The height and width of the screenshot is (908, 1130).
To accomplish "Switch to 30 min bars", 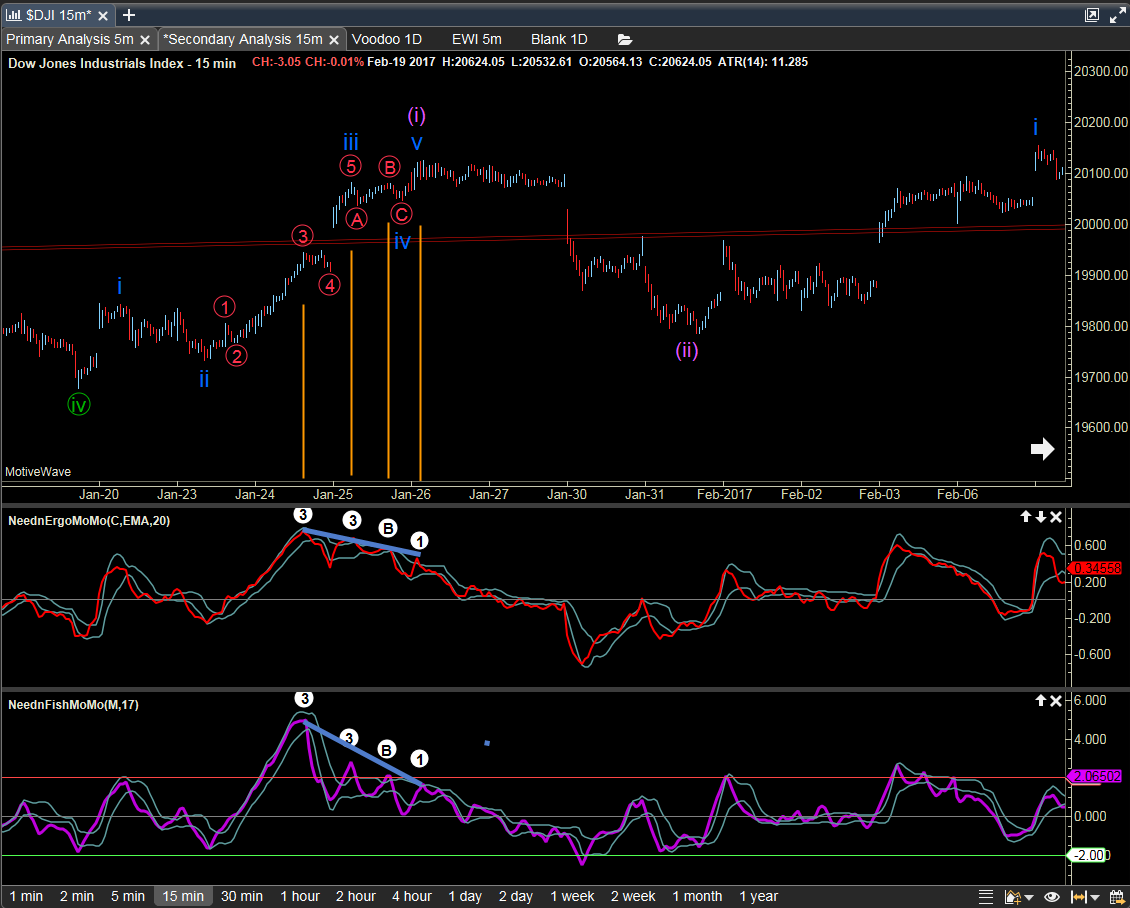I will [241, 896].
